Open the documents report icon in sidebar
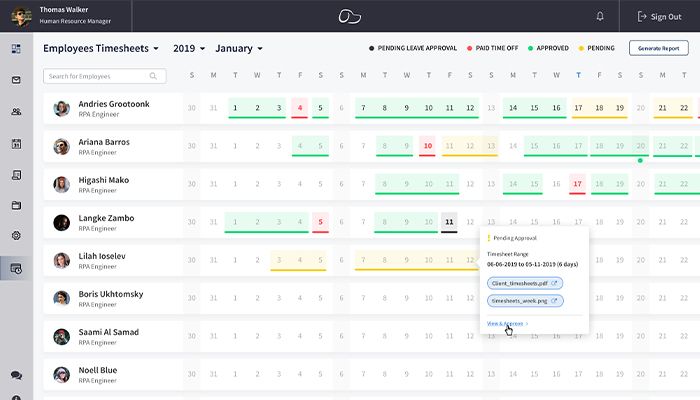The height and width of the screenshot is (400, 700). click(16, 175)
